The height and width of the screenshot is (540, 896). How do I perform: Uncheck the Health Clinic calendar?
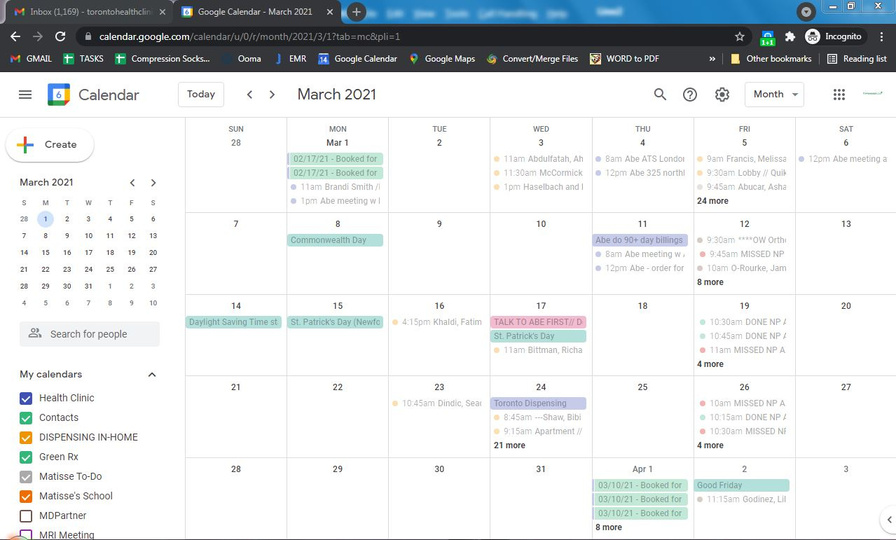pyautogui.click(x=27, y=398)
